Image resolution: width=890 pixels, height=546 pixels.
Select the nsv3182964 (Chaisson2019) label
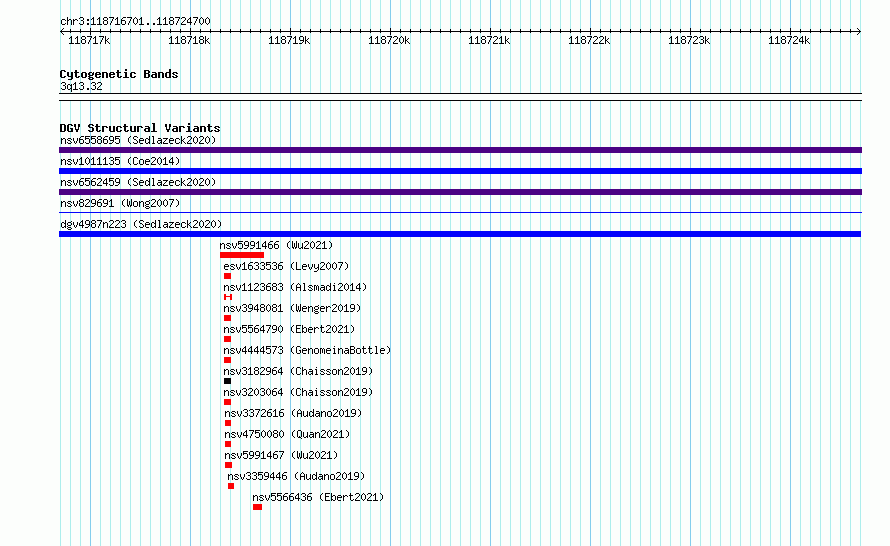pyautogui.click(x=298, y=371)
